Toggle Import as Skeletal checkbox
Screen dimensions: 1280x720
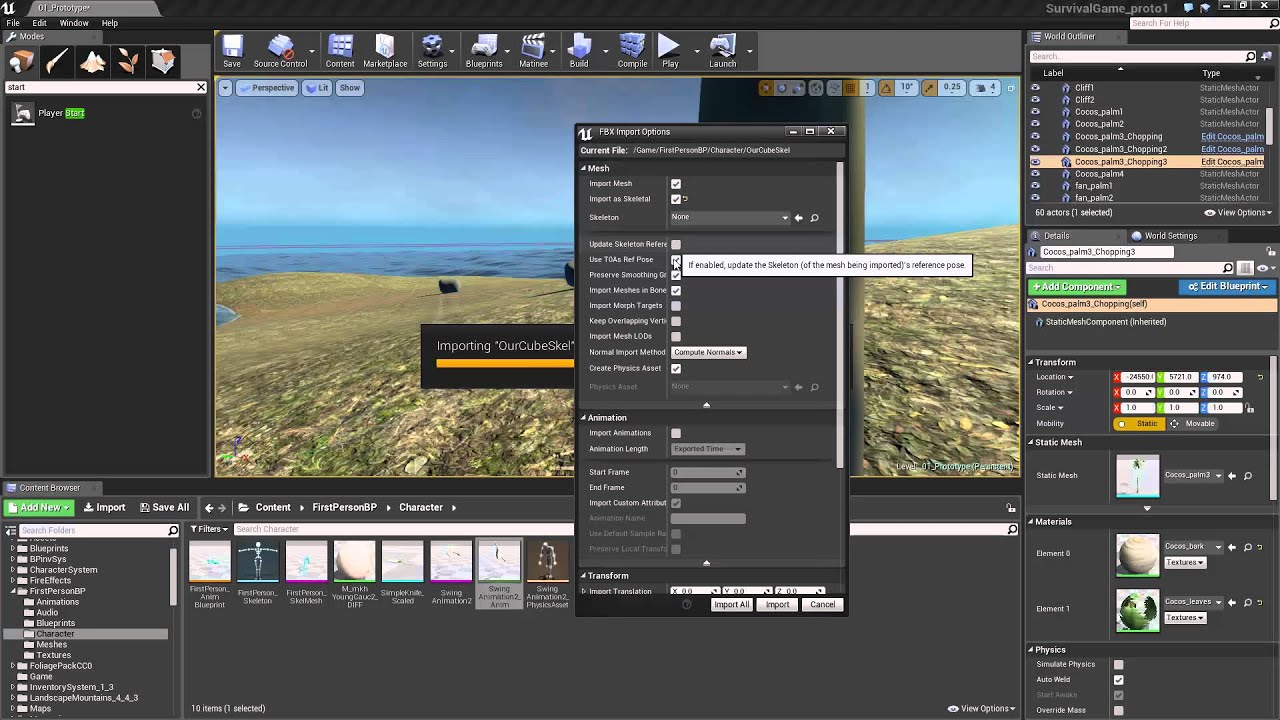coord(676,199)
